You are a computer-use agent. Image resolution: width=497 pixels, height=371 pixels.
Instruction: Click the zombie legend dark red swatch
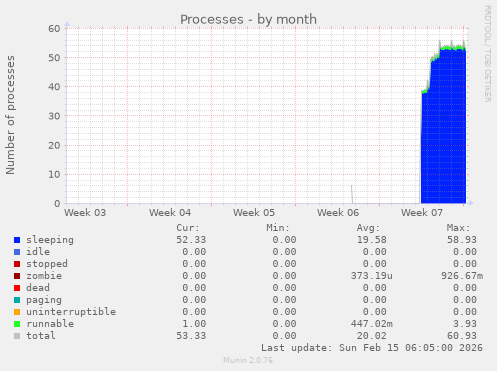17,276
